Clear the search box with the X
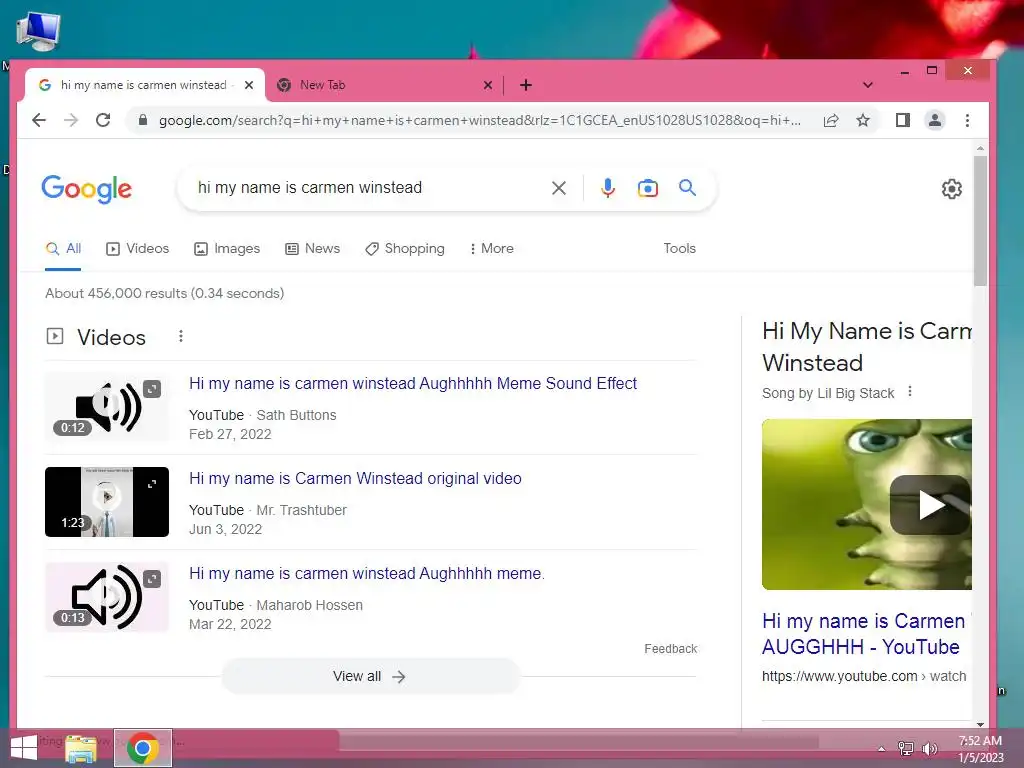 point(558,188)
